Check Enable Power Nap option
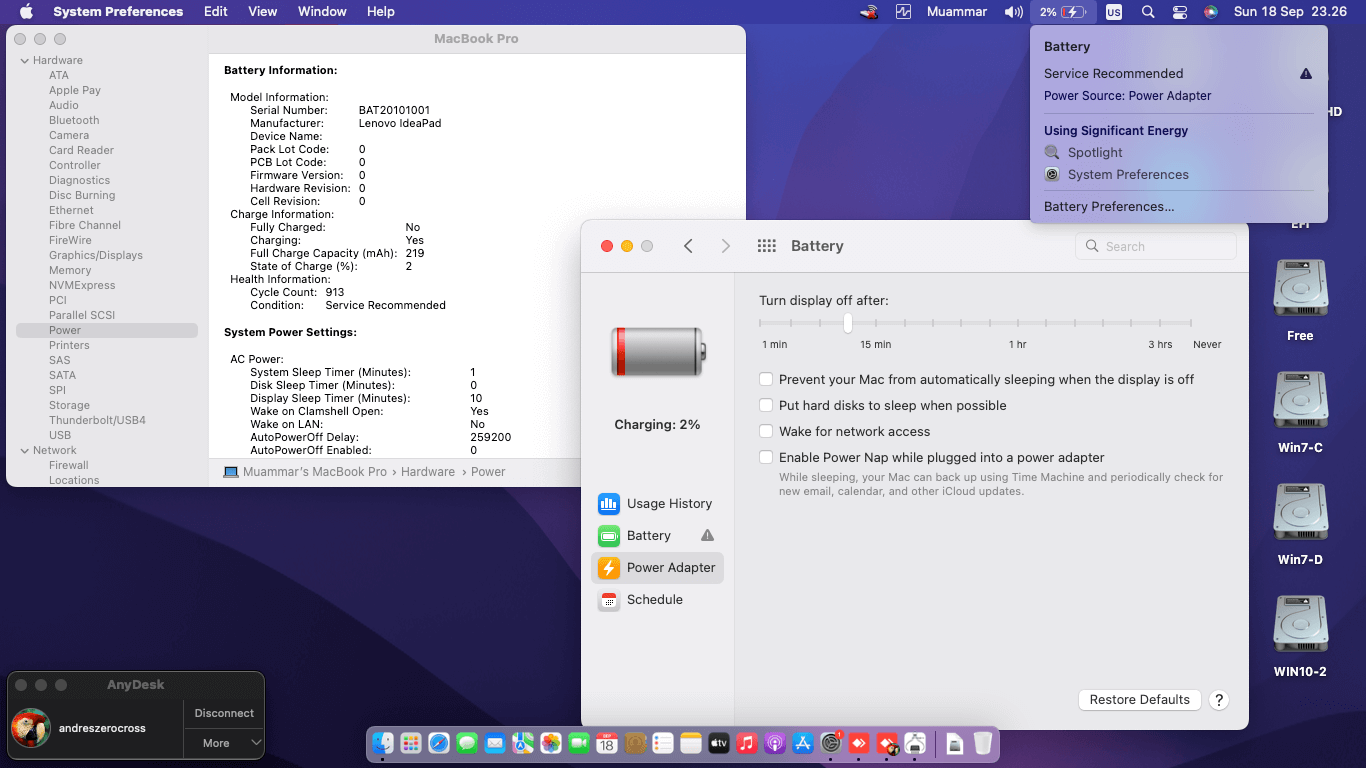 pos(766,458)
